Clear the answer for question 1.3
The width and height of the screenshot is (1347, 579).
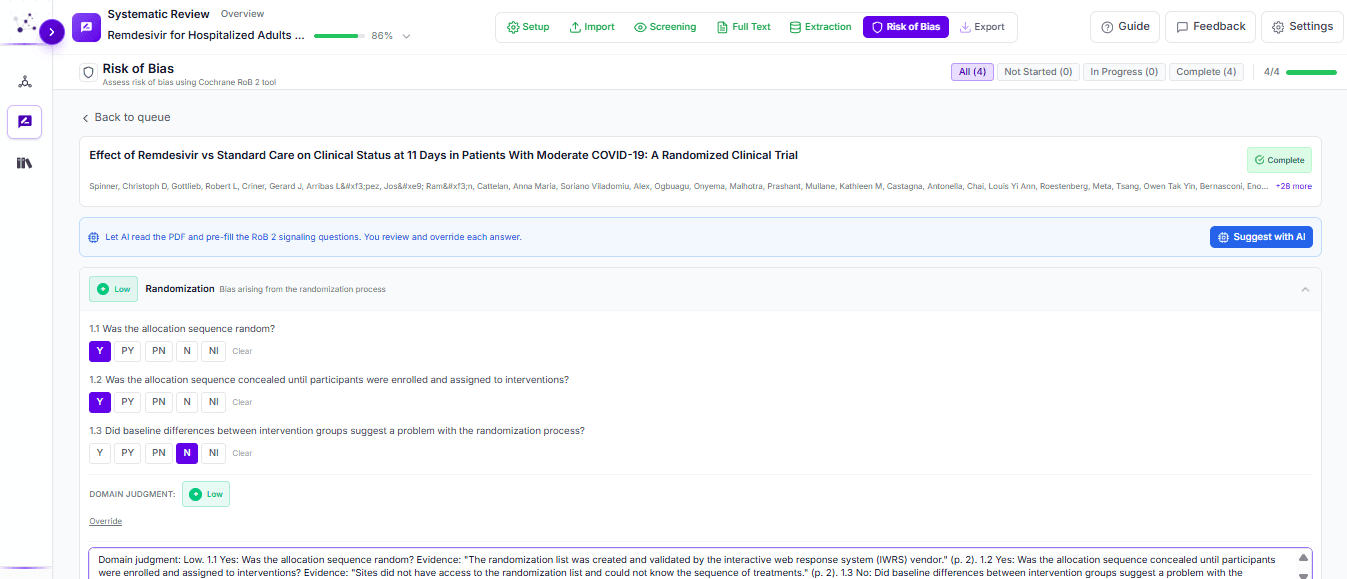pyautogui.click(x=242, y=453)
